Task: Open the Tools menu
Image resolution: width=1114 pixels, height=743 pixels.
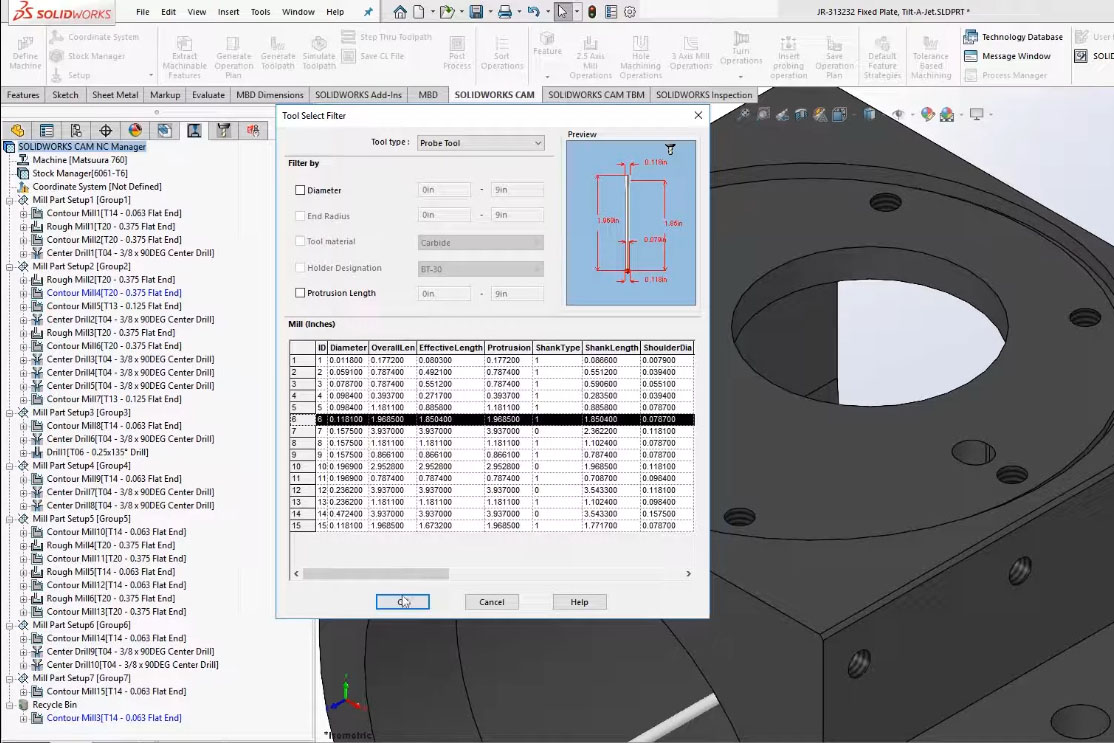Action: pyautogui.click(x=260, y=12)
